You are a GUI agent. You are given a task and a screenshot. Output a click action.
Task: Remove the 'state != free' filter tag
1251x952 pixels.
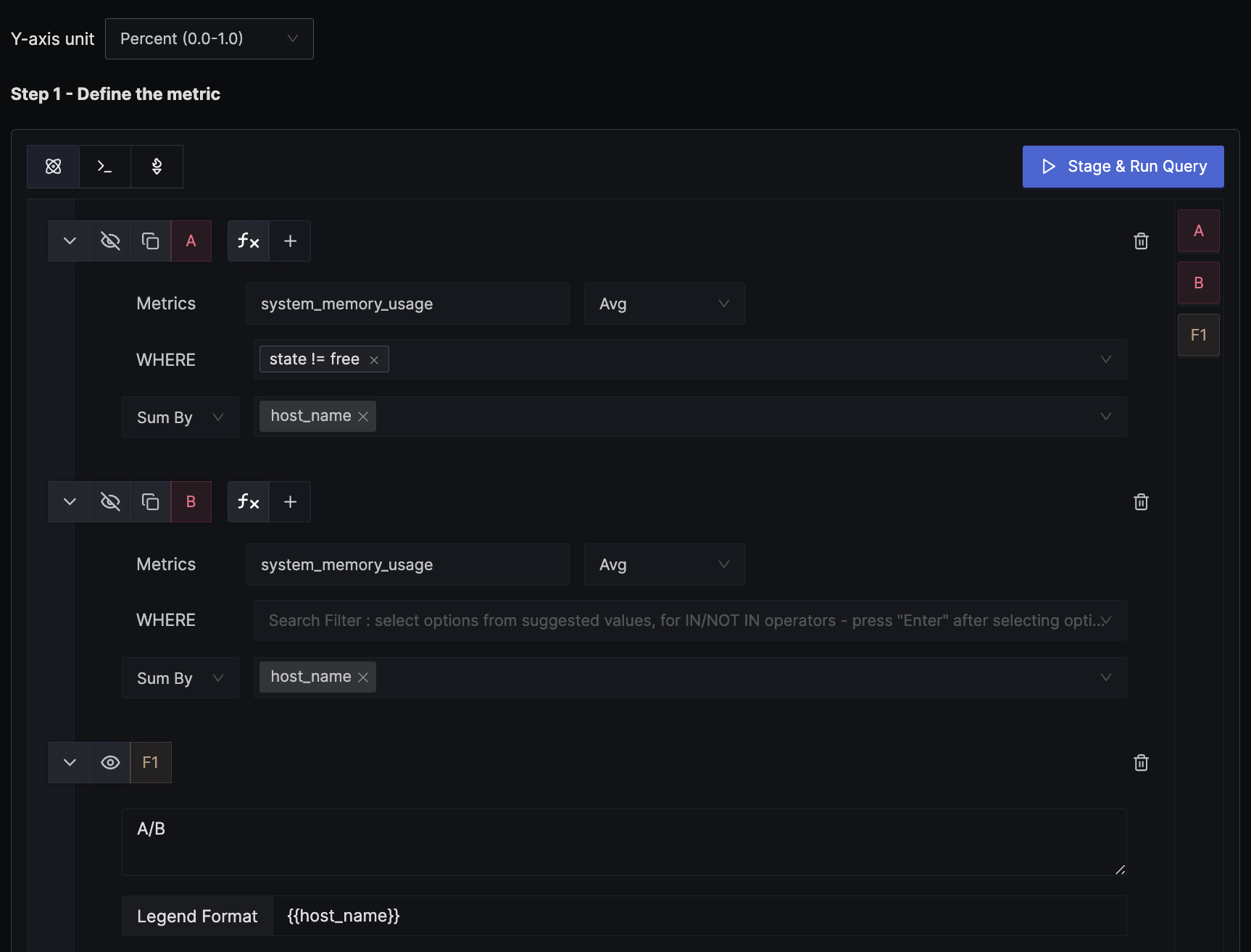374,360
